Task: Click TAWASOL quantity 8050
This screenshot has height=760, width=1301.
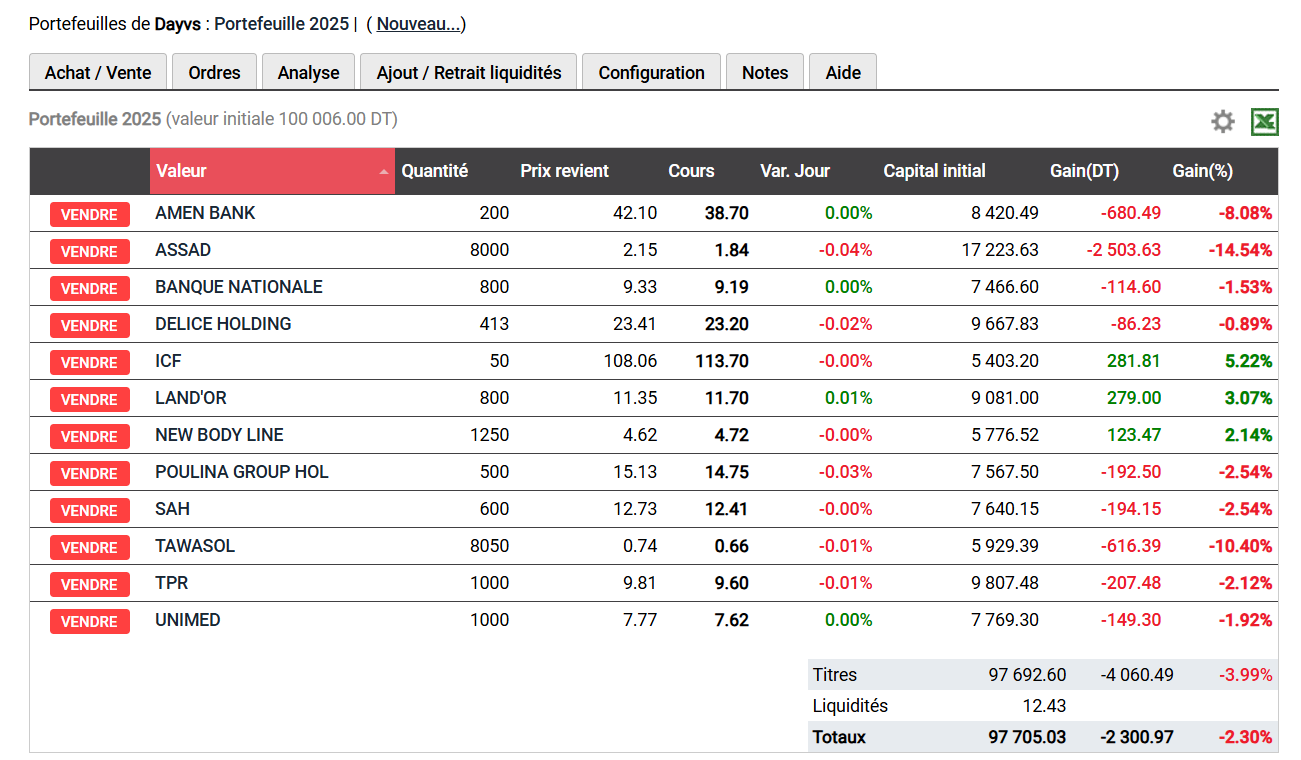Action: point(489,546)
